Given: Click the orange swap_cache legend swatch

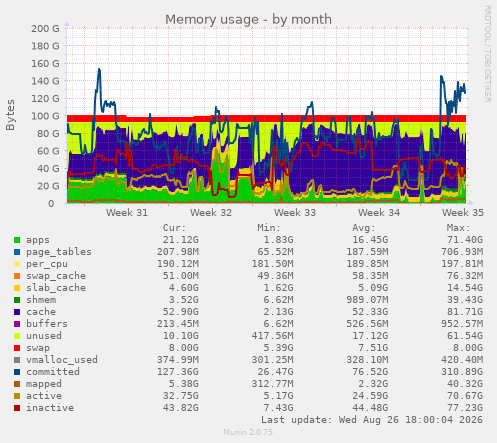Looking at the screenshot, I should pyautogui.click(x=17, y=276).
